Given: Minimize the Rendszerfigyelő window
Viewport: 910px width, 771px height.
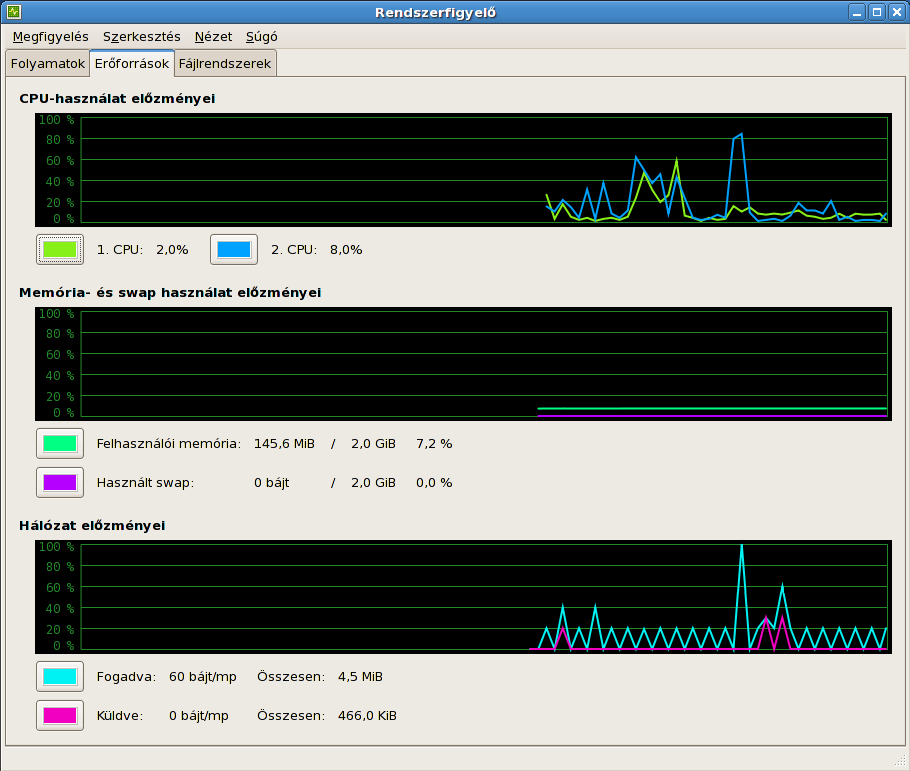Looking at the screenshot, I should click(x=858, y=13).
